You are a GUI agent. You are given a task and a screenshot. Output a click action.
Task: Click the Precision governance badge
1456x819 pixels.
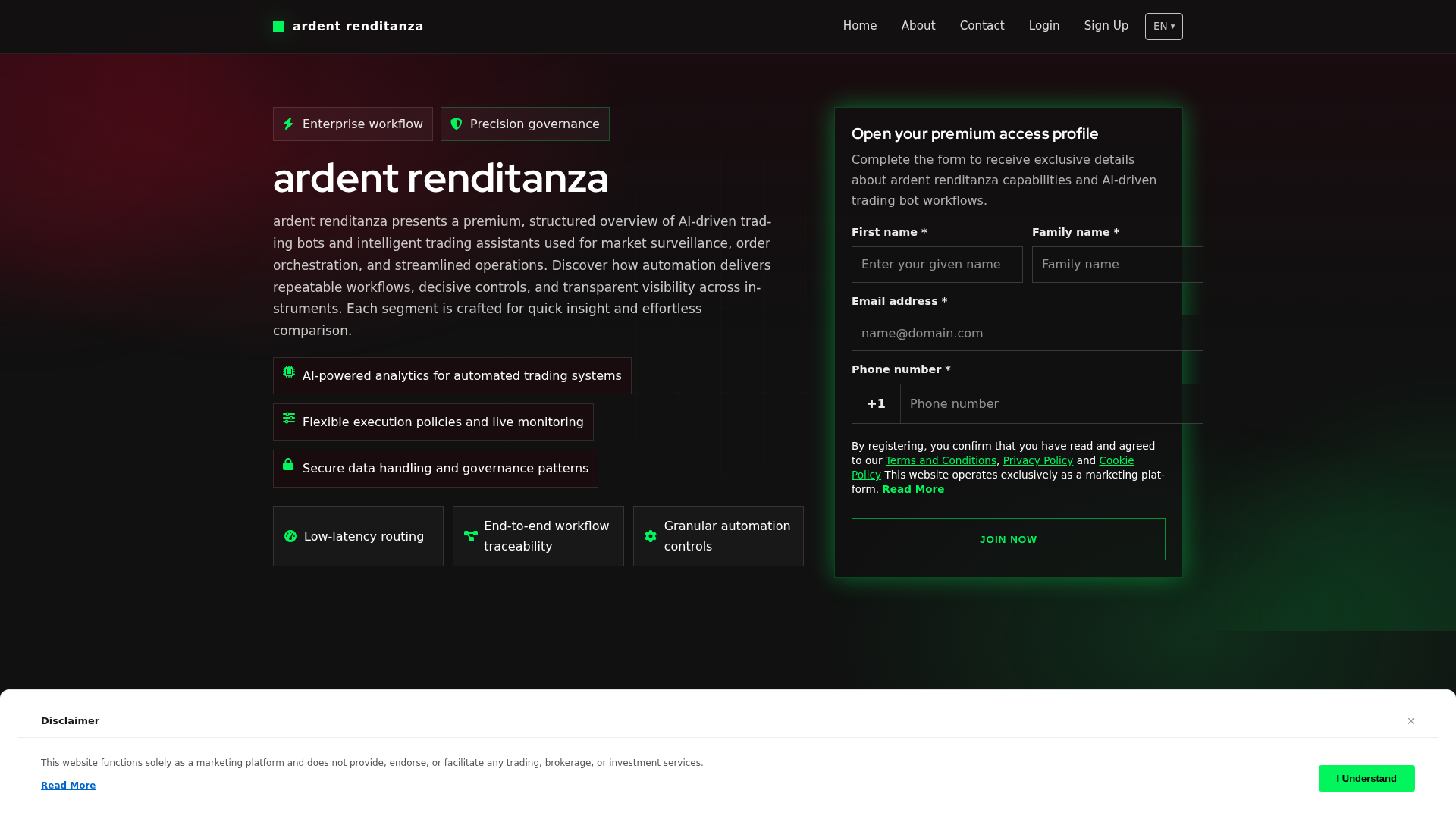click(x=525, y=124)
